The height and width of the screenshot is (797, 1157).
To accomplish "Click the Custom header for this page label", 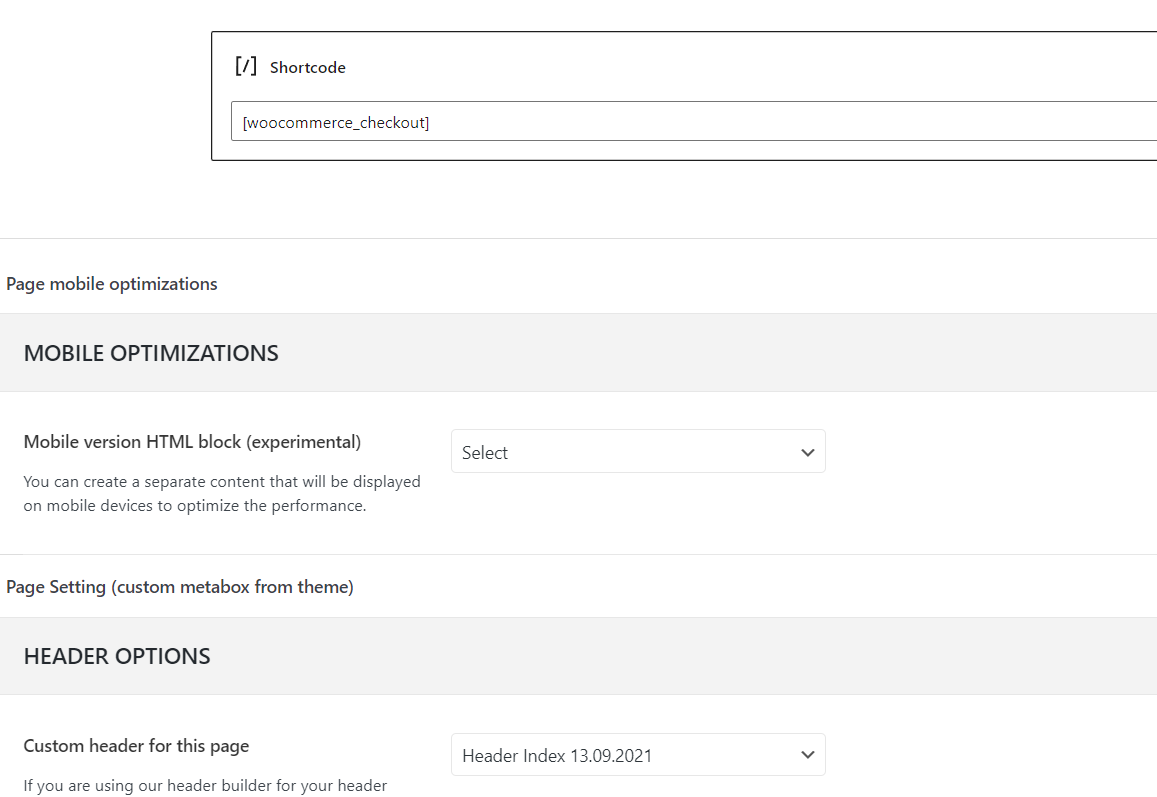I will [x=136, y=746].
